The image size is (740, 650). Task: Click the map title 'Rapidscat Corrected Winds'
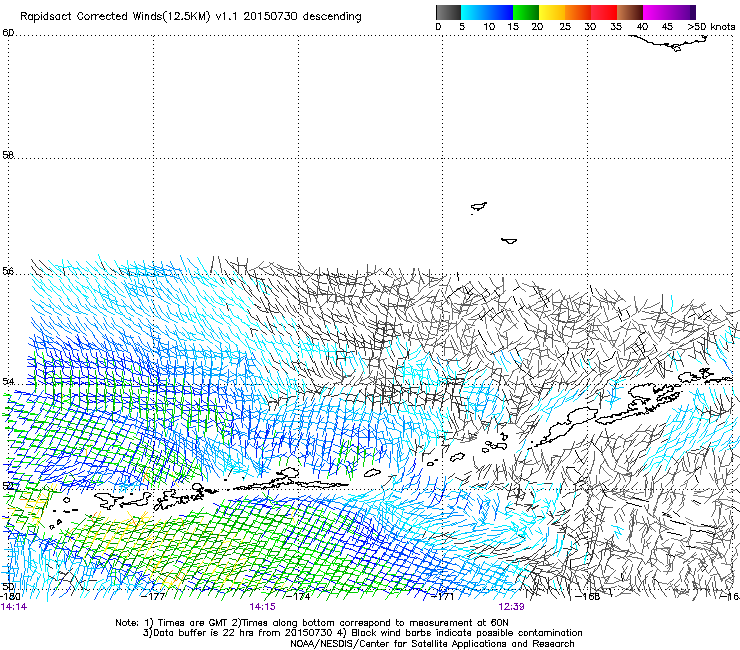pos(91,16)
